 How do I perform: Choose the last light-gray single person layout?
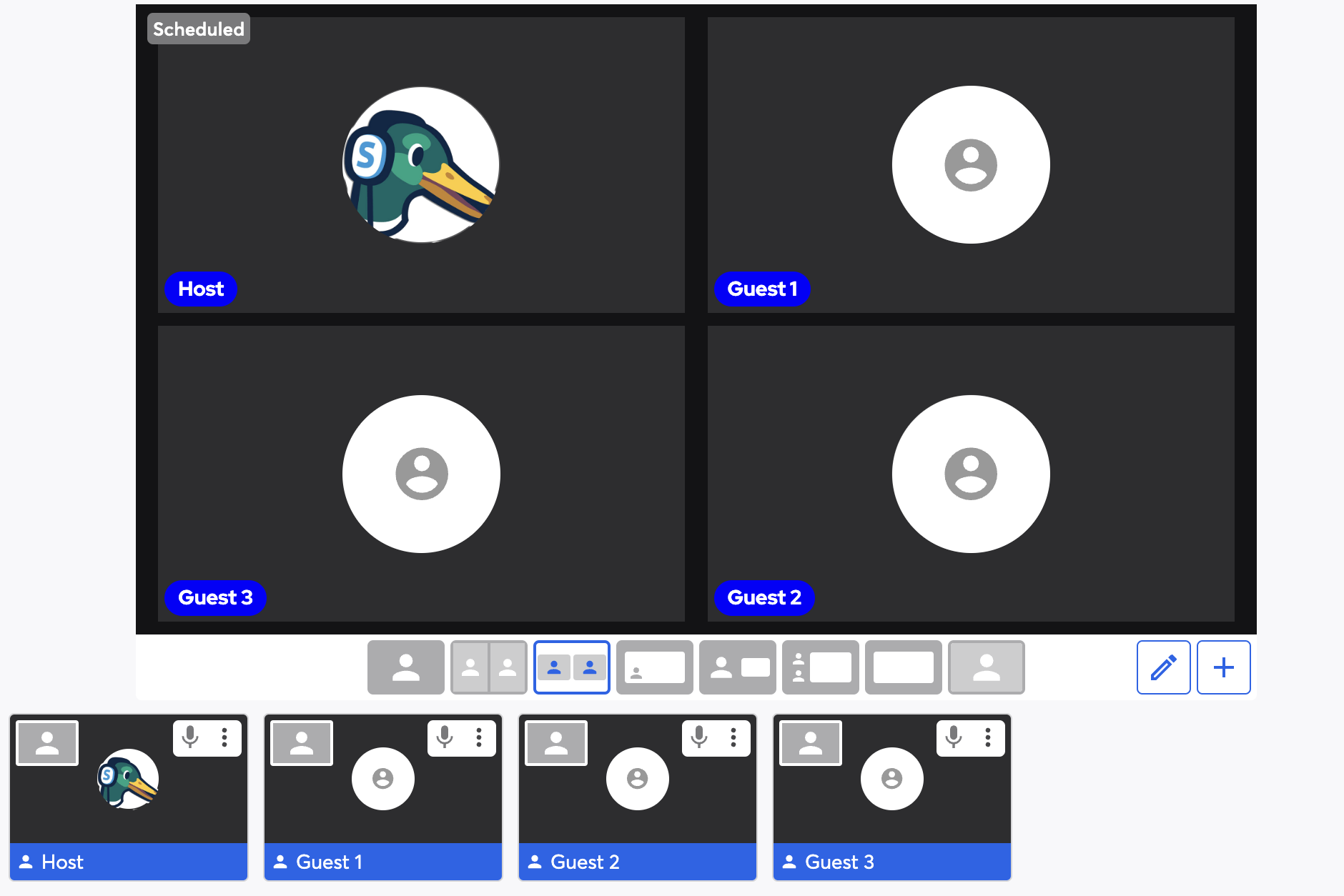point(986,667)
